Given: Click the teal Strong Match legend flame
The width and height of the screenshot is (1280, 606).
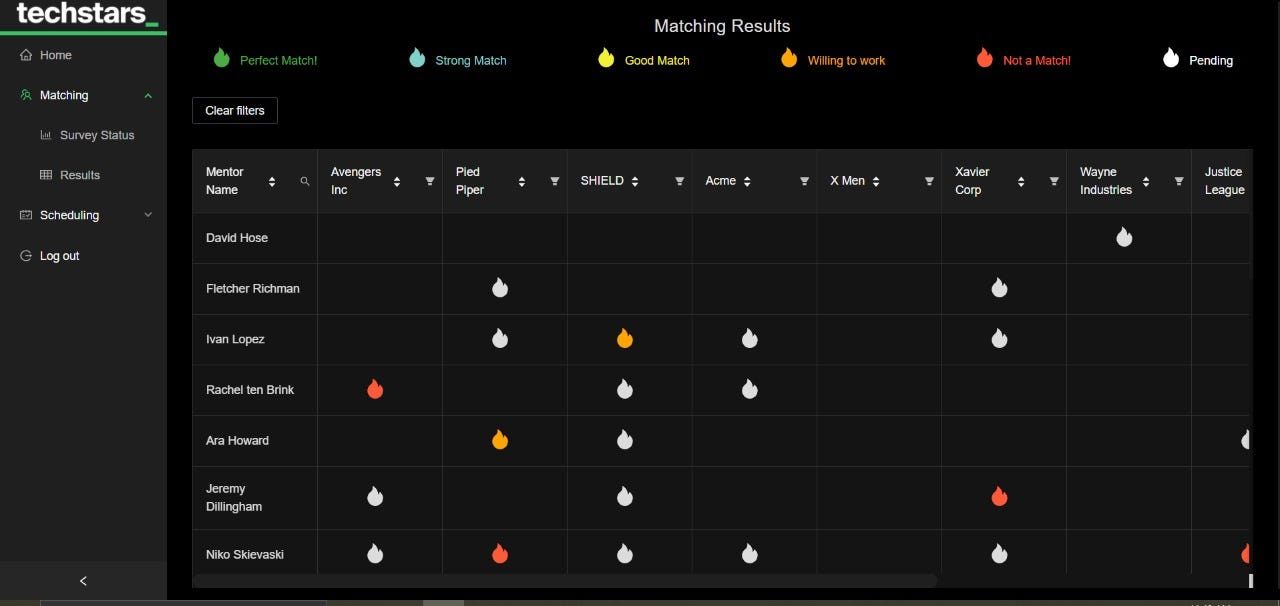Looking at the screenshot, I should point(417,58).
